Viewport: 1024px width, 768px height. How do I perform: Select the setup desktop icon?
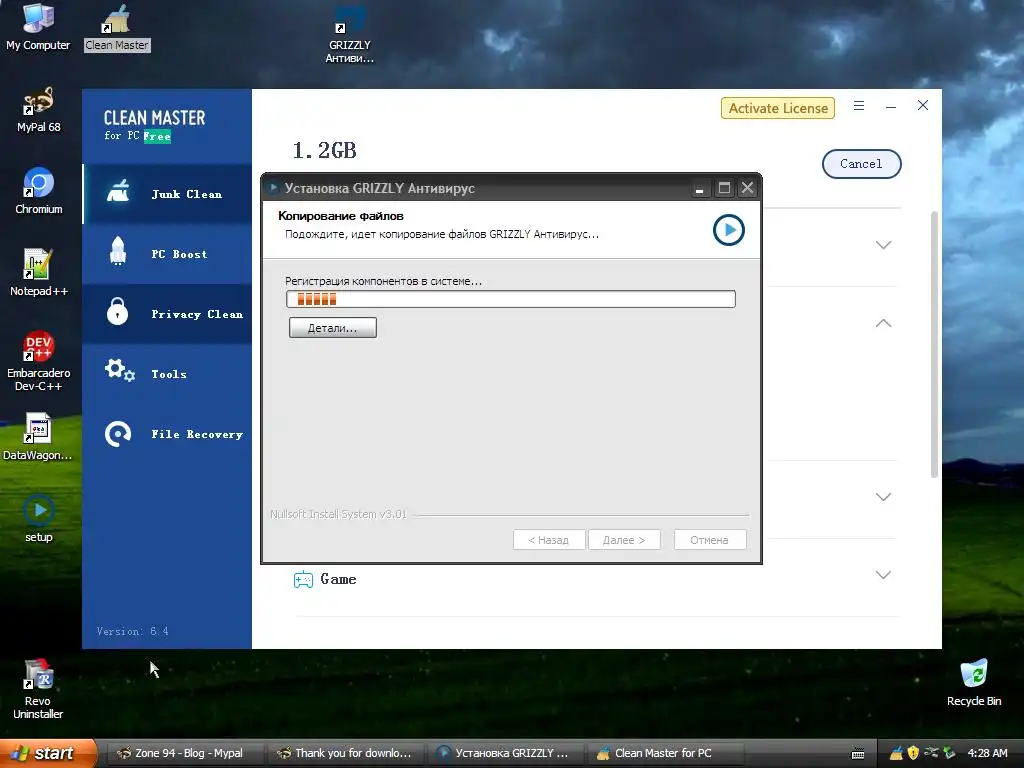coord(38,519)
